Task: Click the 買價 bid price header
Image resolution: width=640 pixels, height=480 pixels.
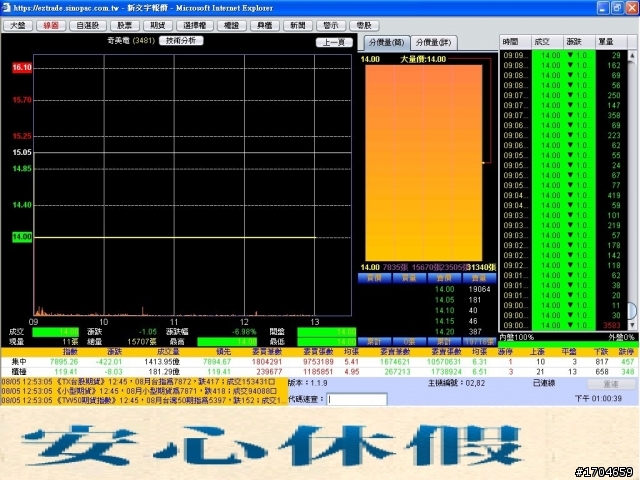Action: point(375,278)
